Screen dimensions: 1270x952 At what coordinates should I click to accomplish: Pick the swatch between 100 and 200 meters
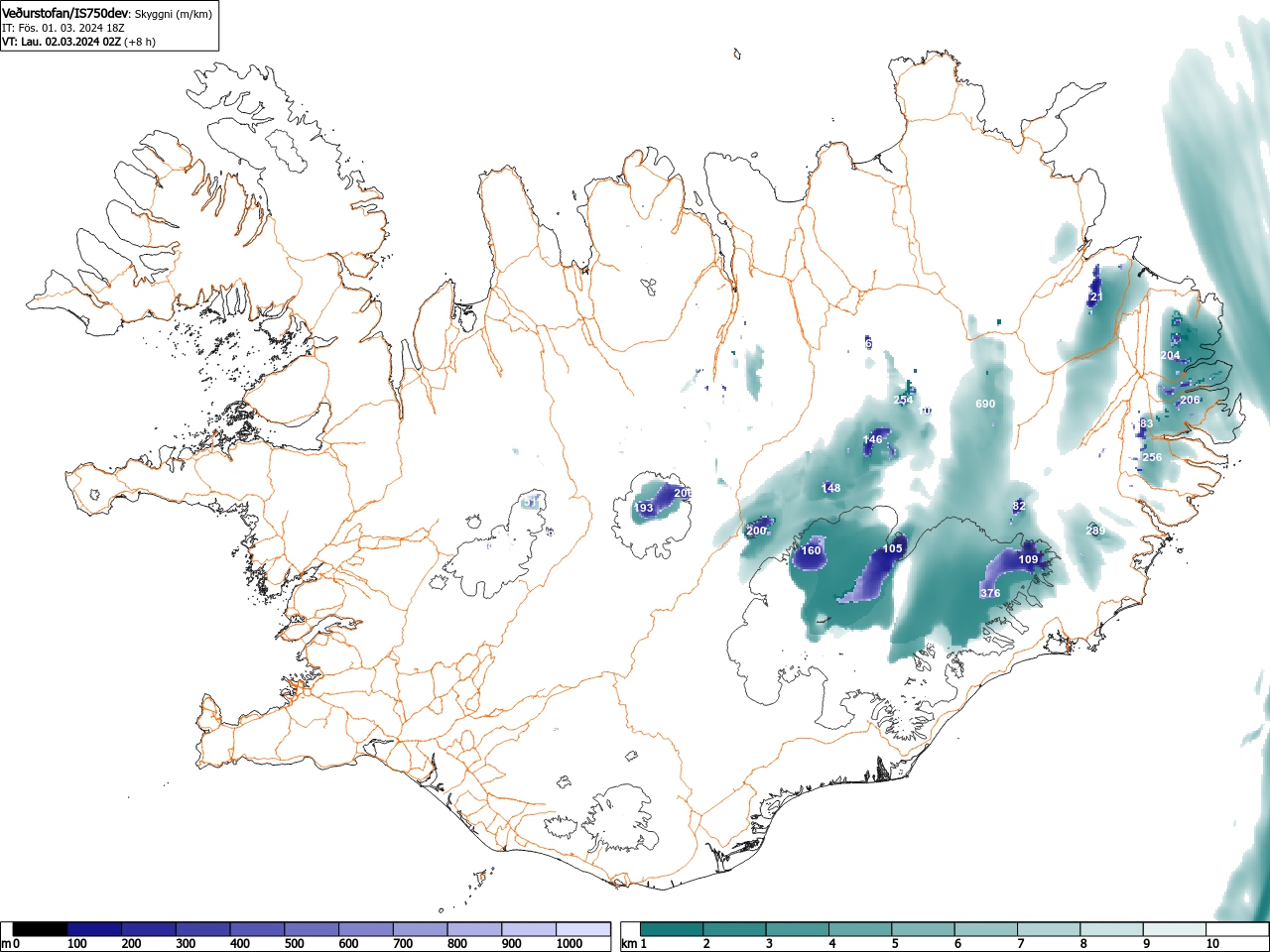tap(94, 929)
